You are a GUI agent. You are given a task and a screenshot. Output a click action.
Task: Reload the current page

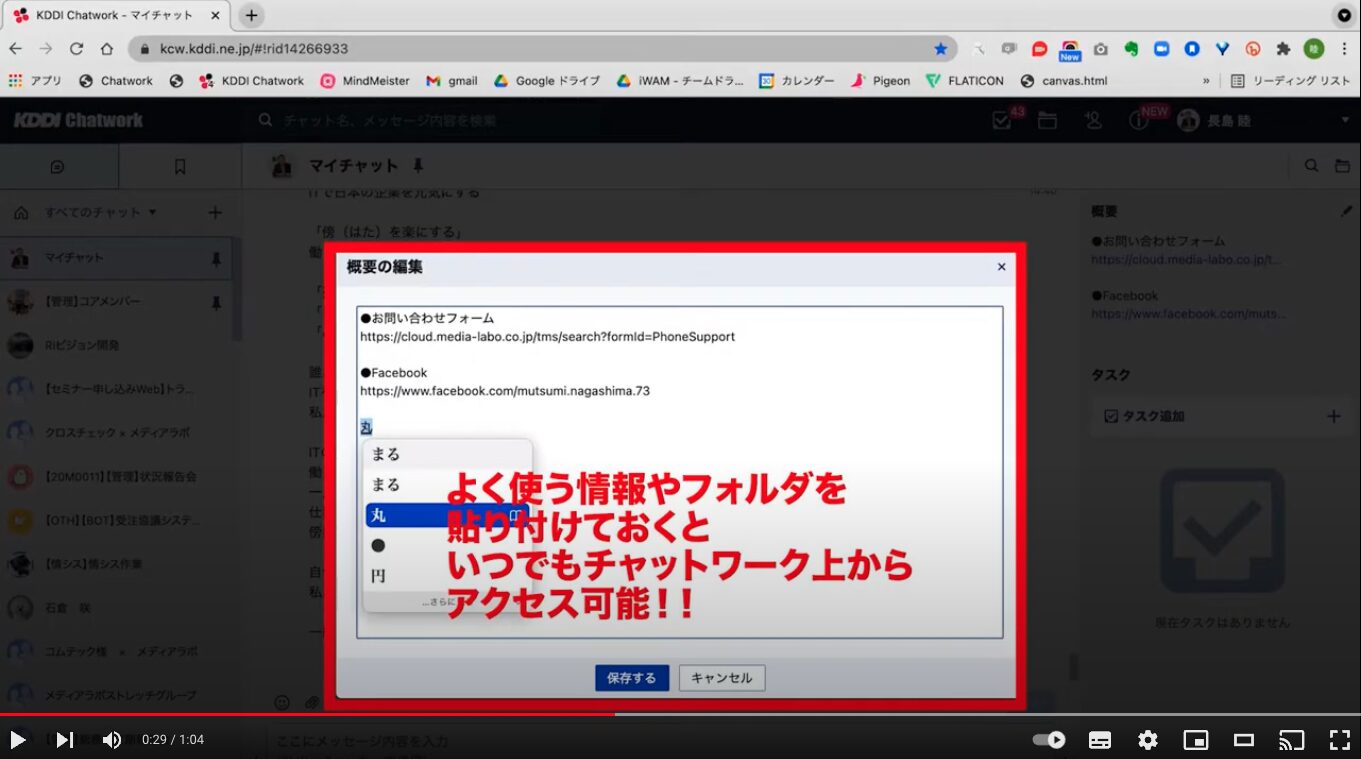coord(76,48)
